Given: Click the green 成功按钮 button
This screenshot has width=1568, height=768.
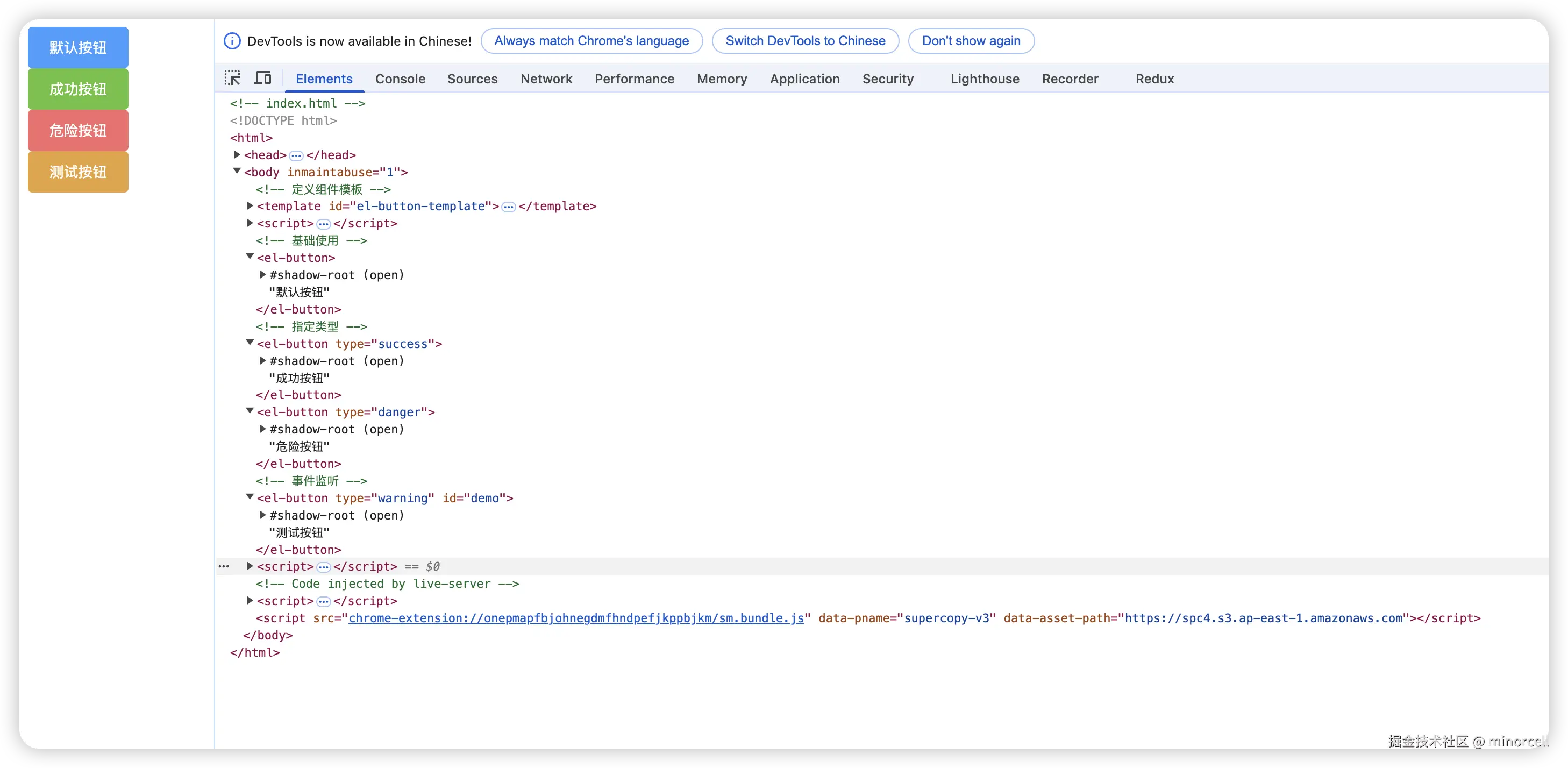Looking at the screenshot, I should 78,89.
